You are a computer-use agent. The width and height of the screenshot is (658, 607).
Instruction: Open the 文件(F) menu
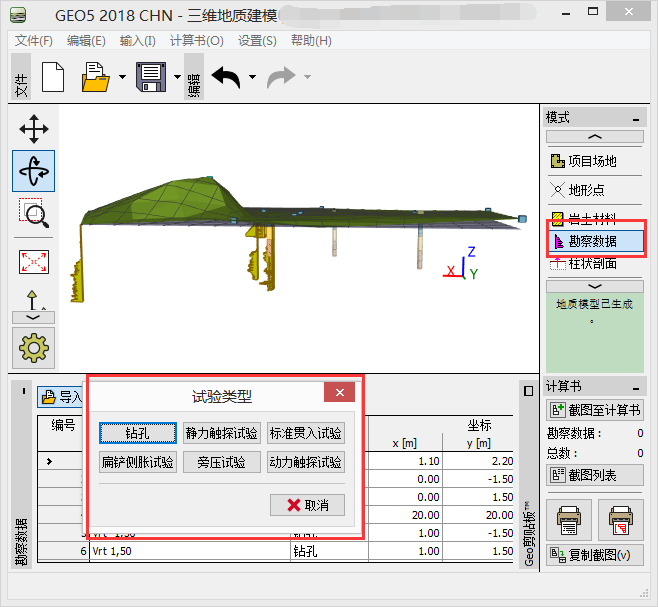point(34,41)
